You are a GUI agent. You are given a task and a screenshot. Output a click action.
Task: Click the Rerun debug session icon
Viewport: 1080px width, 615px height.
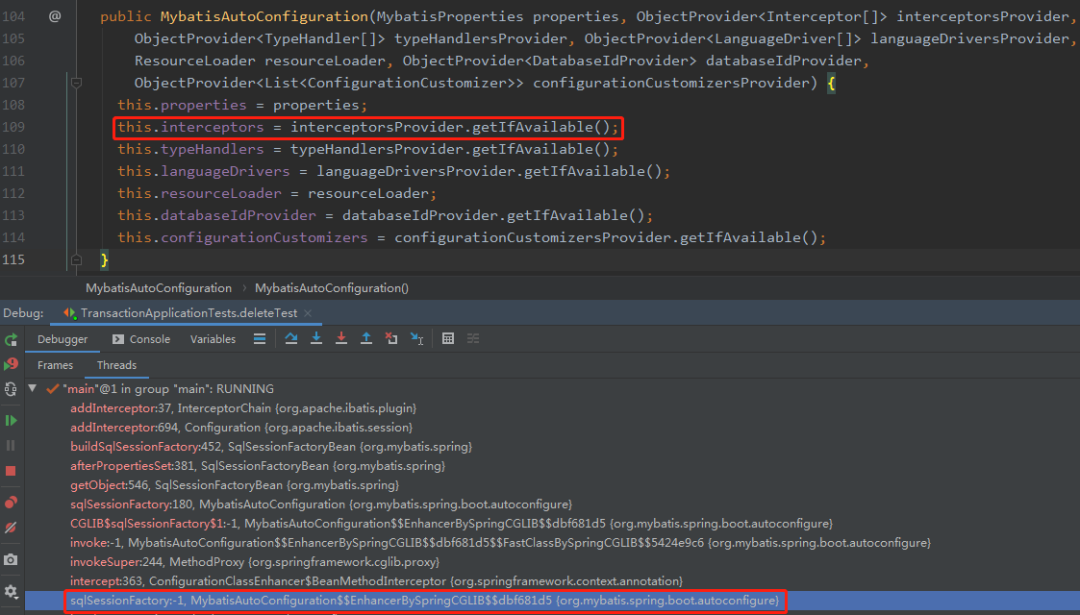[x=10, y=340]
